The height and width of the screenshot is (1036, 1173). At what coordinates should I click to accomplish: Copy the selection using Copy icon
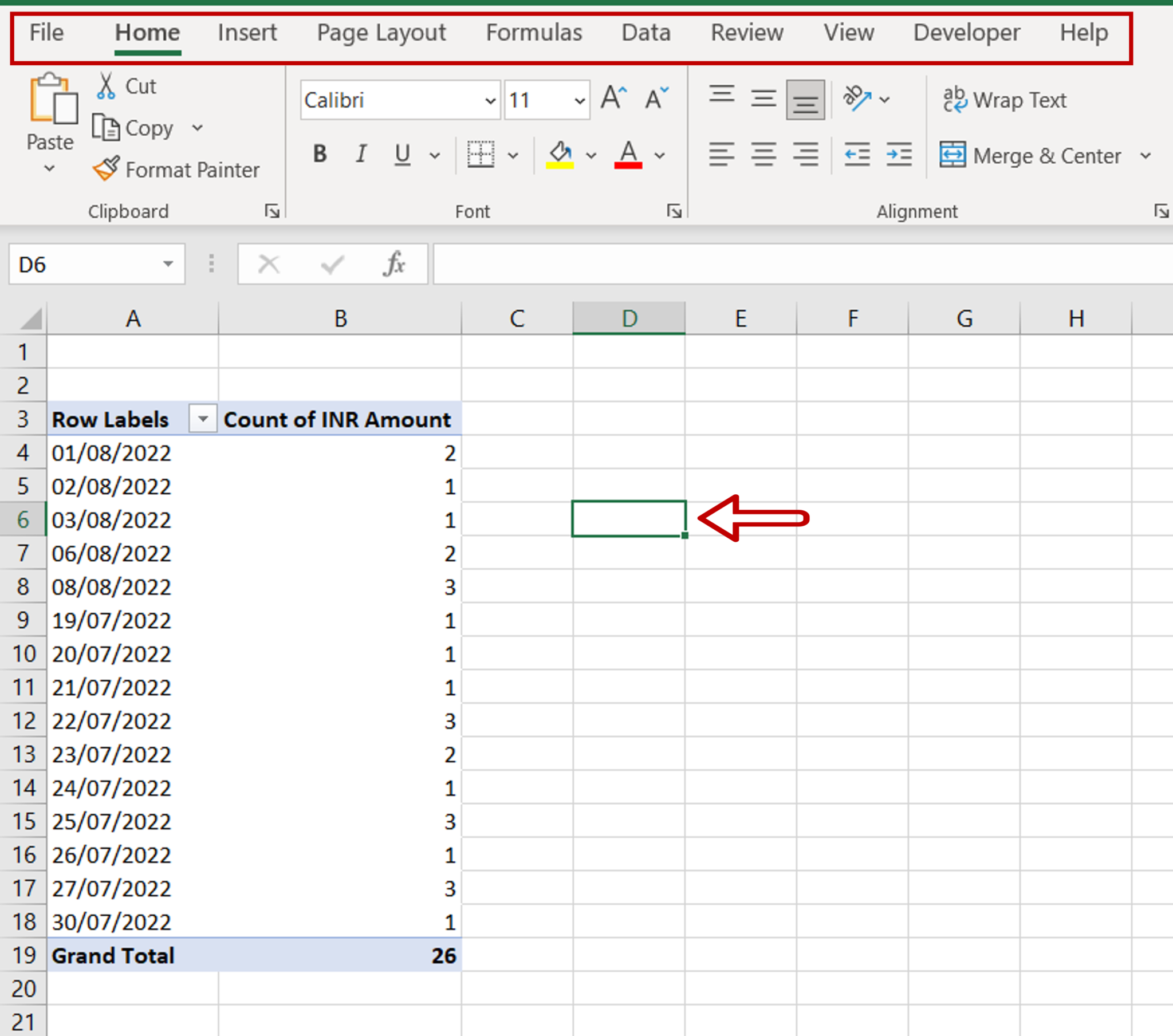point(107,127)
